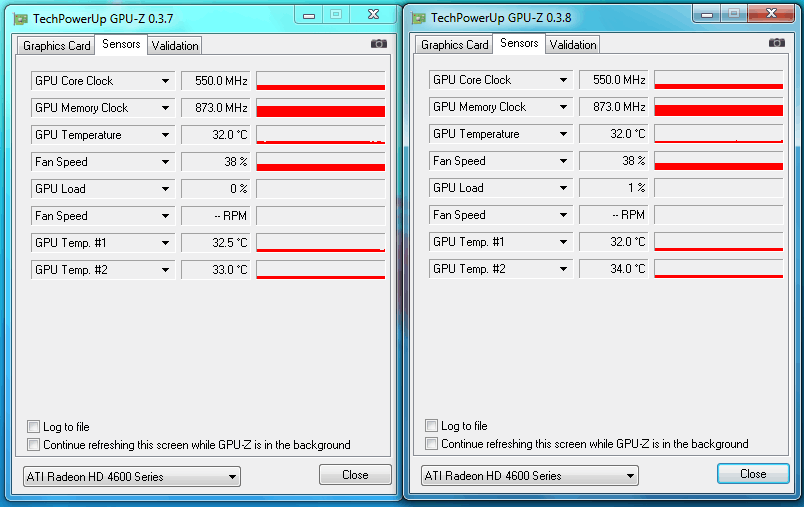Click GPU Temperature graph in GPU-Z 0.3.7
The width and height of the screenshot is (804, 507).
321,135
